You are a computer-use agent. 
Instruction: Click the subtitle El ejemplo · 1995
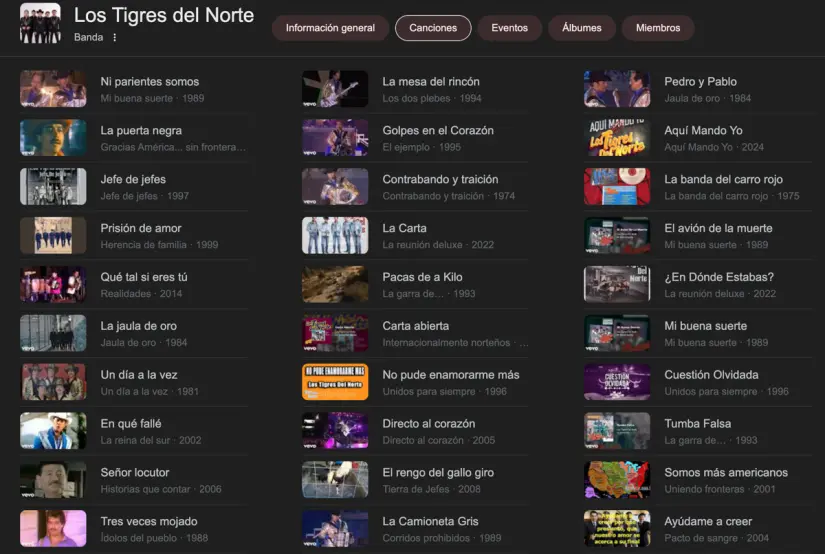coord(421,147)
